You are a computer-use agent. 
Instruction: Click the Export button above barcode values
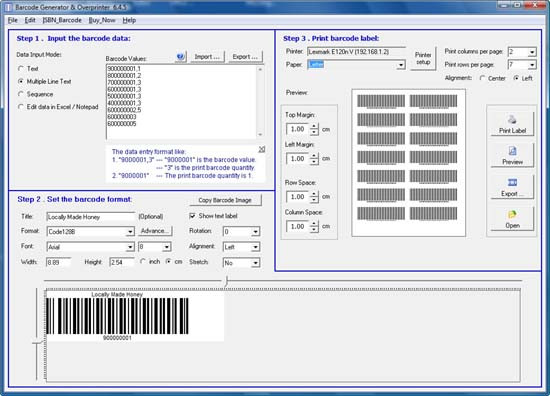[x=245, y=57]
